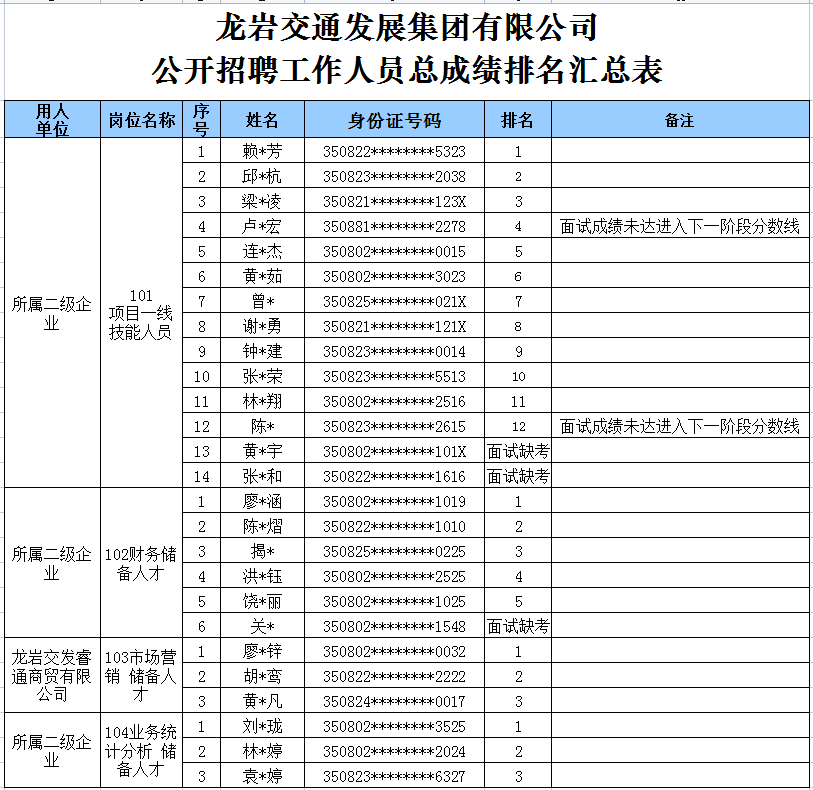Select ID cell 350824********0017
813x790 pixels.
[x=394, y=701]
